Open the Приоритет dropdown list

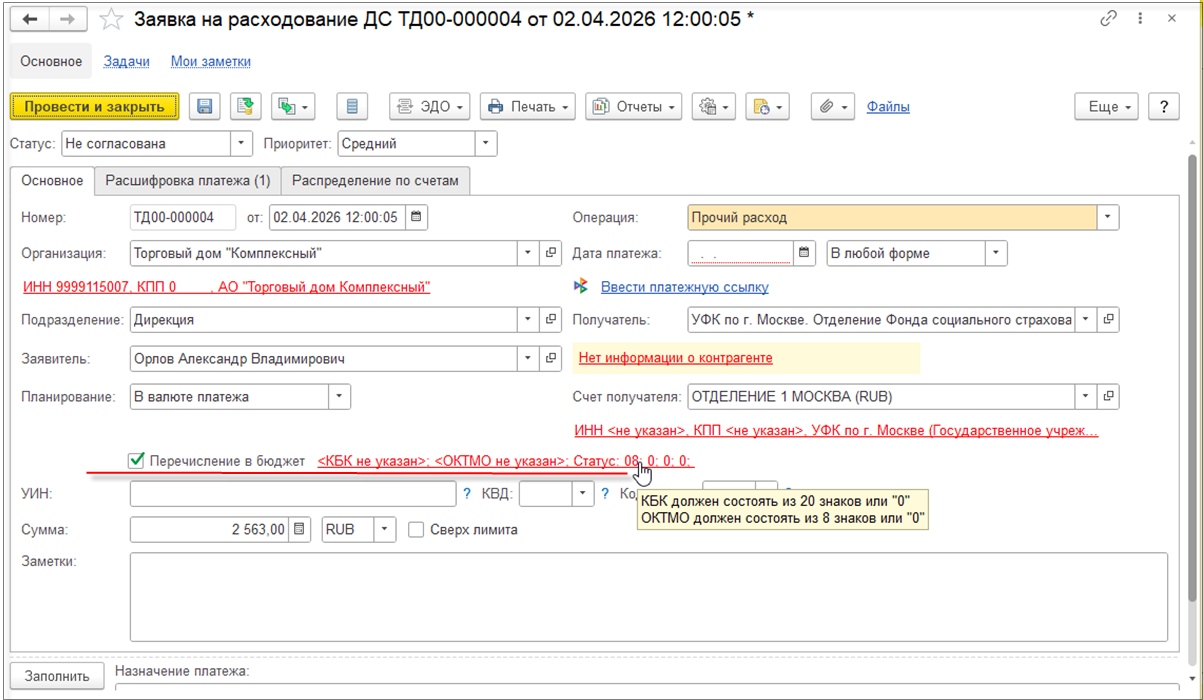point(485,144)
